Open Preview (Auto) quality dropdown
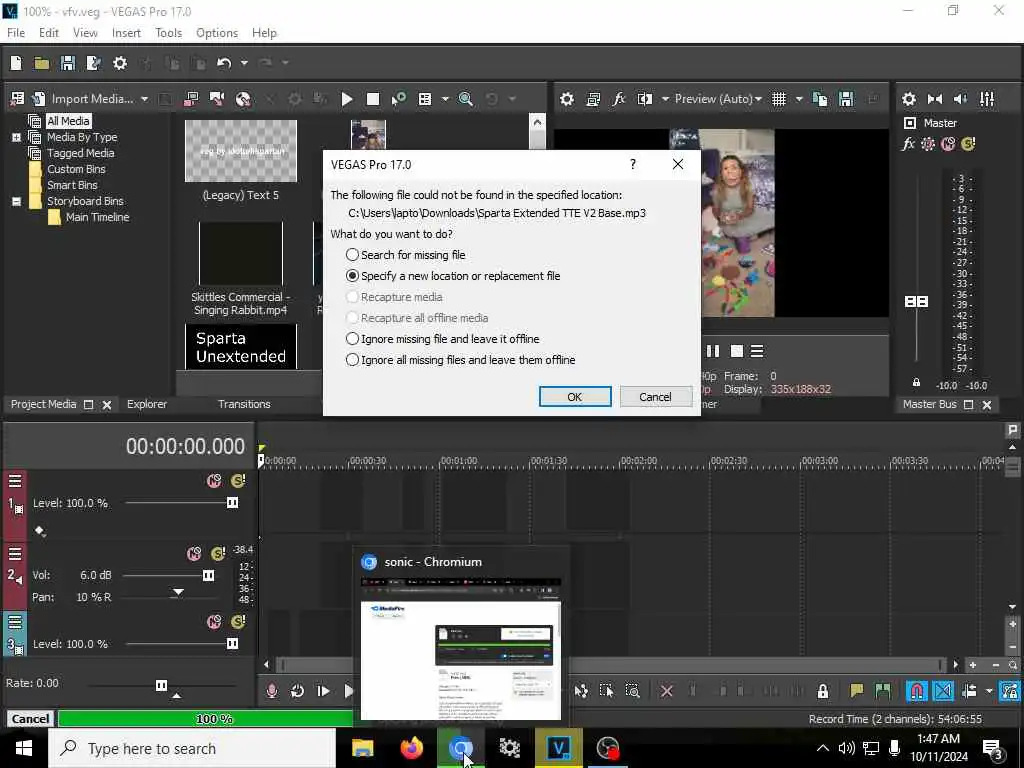 (x=718, y=99)
